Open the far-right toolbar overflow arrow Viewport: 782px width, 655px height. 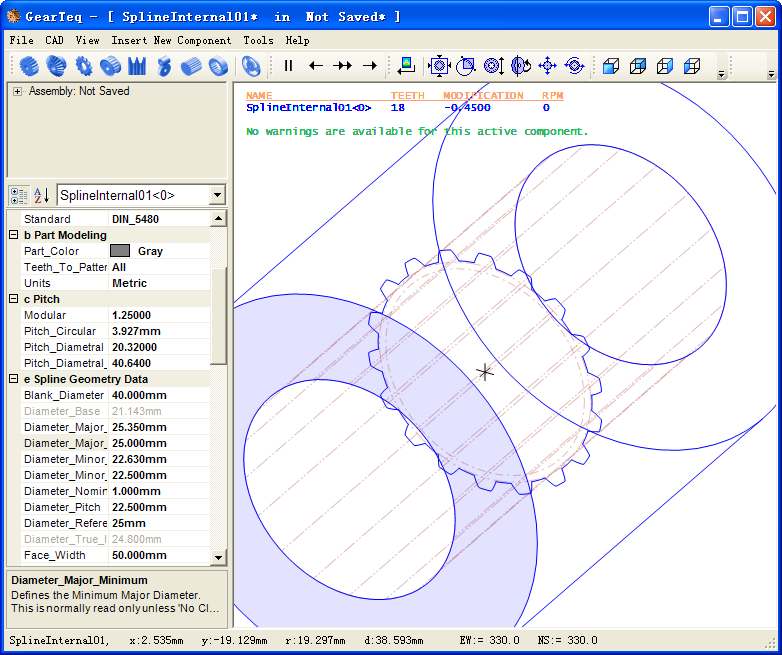[x=771, y=74]
